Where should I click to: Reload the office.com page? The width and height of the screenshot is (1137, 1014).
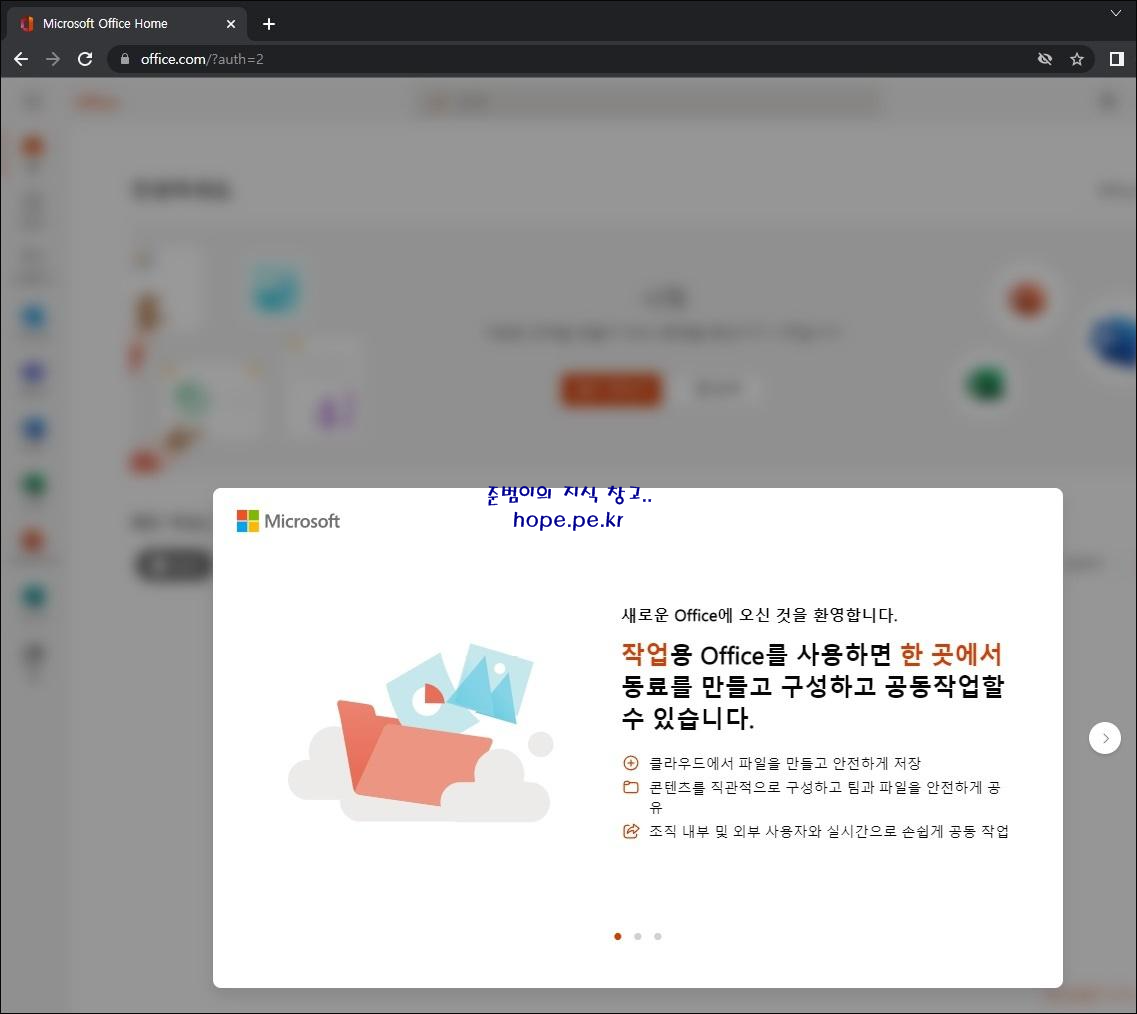tap(85, 59)
